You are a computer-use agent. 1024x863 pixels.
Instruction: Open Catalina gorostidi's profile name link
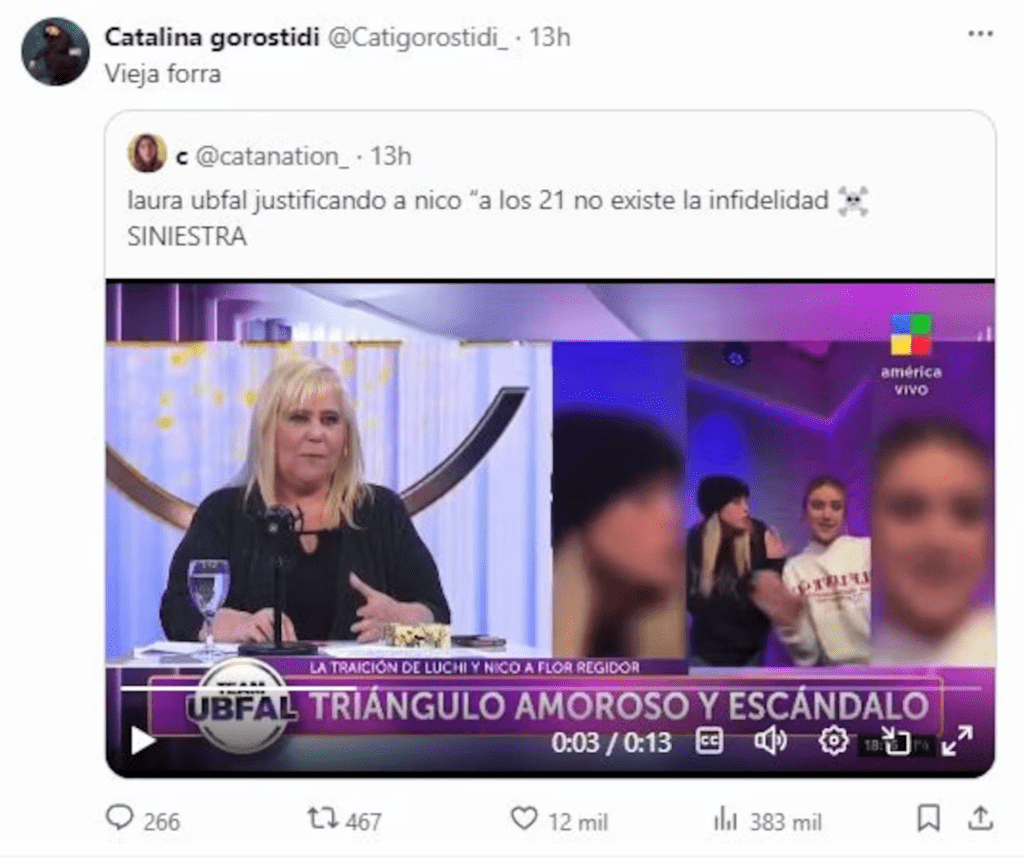point(212,37)
